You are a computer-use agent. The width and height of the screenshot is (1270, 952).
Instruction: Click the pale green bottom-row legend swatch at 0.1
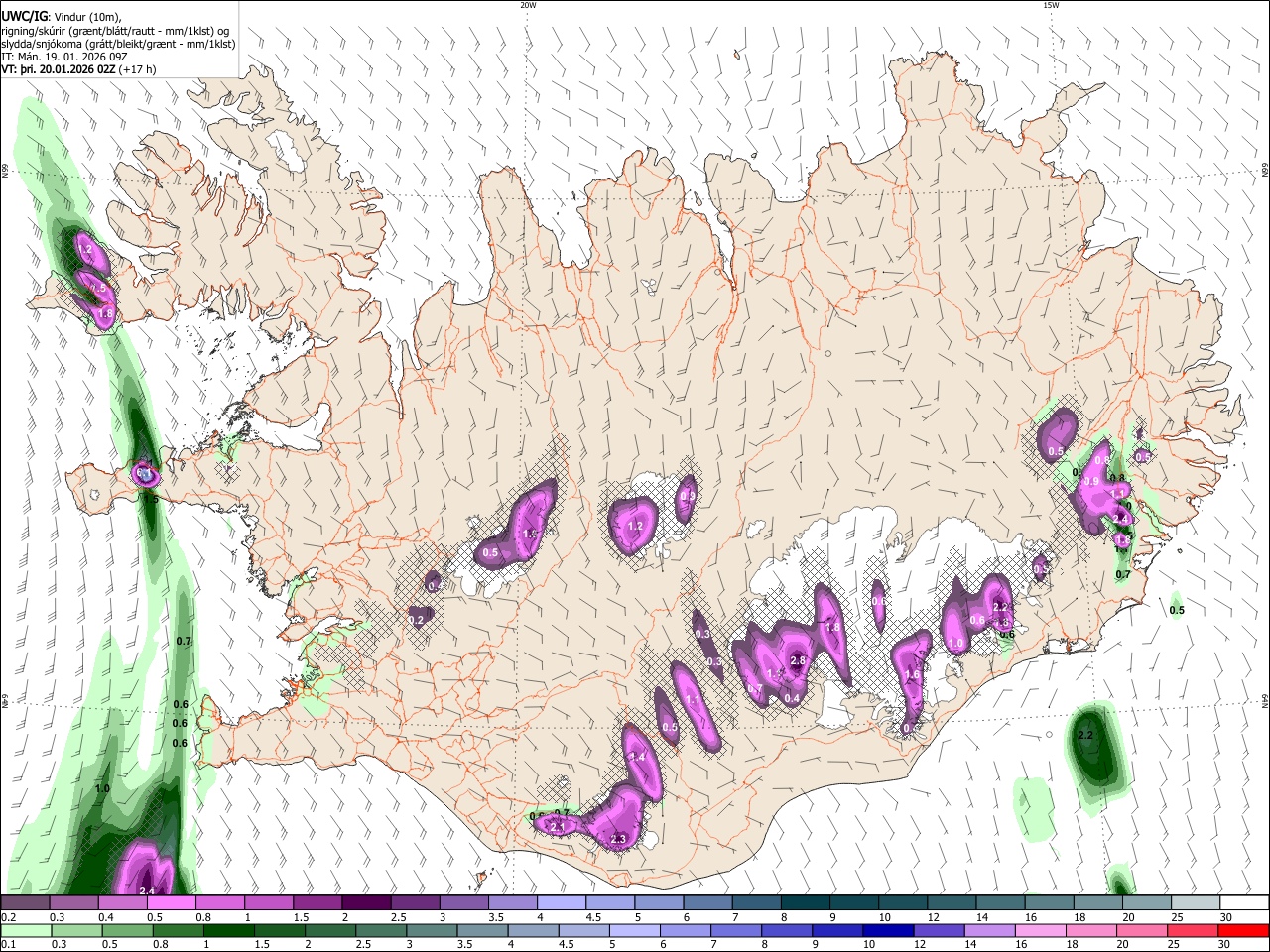tap(26, 930)
